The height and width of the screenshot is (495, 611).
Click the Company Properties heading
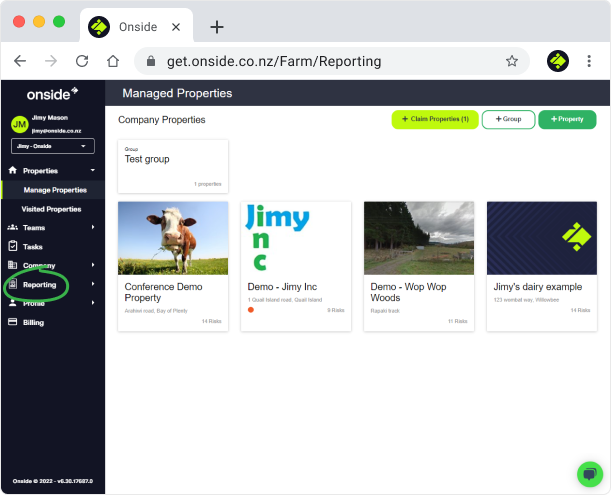[162, 120]
